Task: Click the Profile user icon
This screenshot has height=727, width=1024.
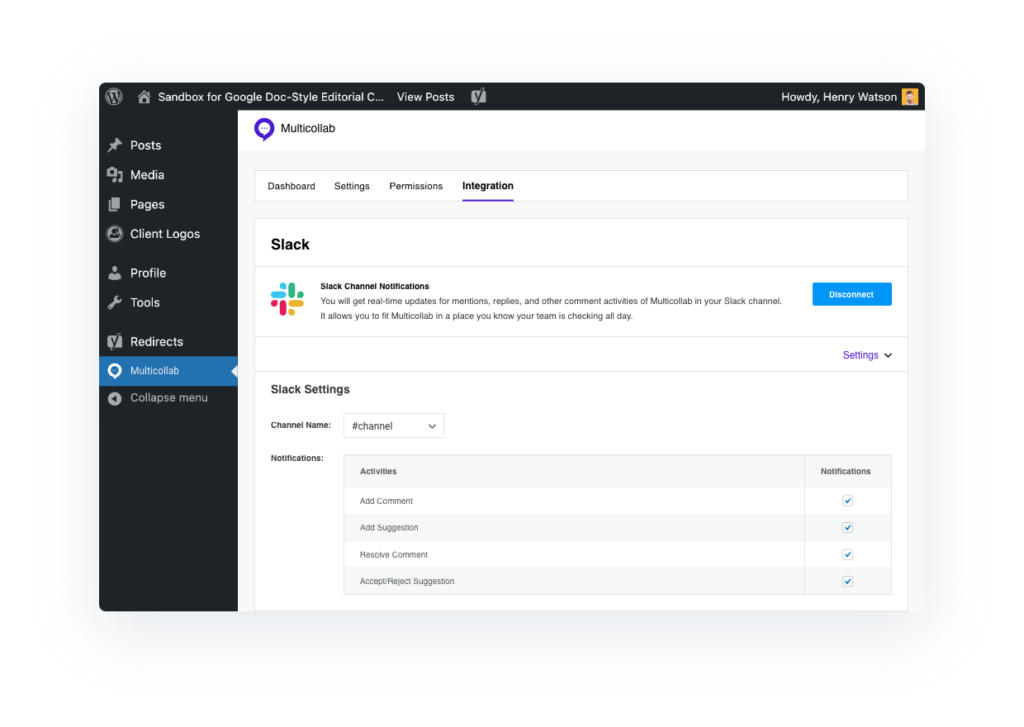Action: tap(115, 273)
